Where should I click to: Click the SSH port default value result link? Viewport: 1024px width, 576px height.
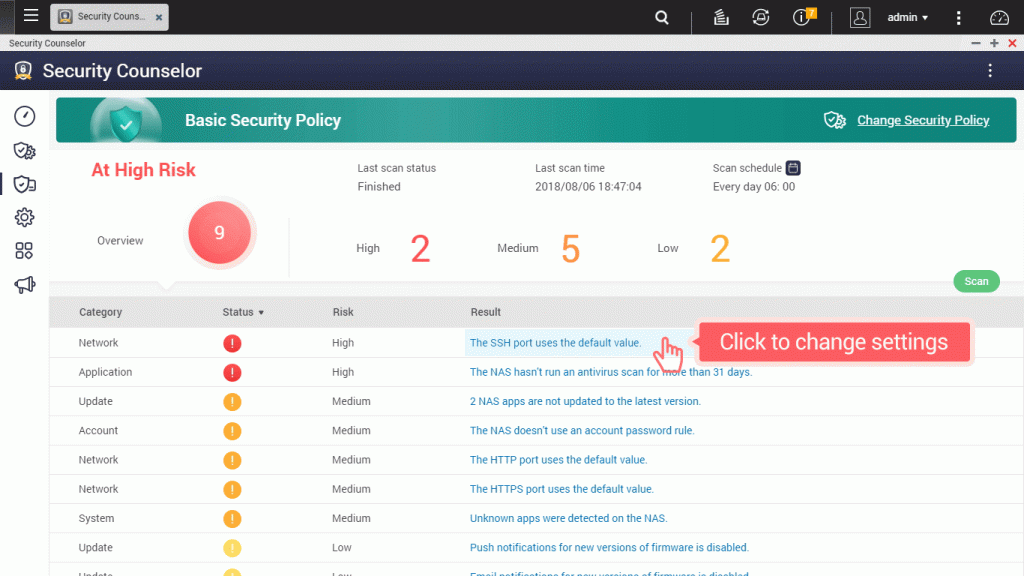pos(555,342)
